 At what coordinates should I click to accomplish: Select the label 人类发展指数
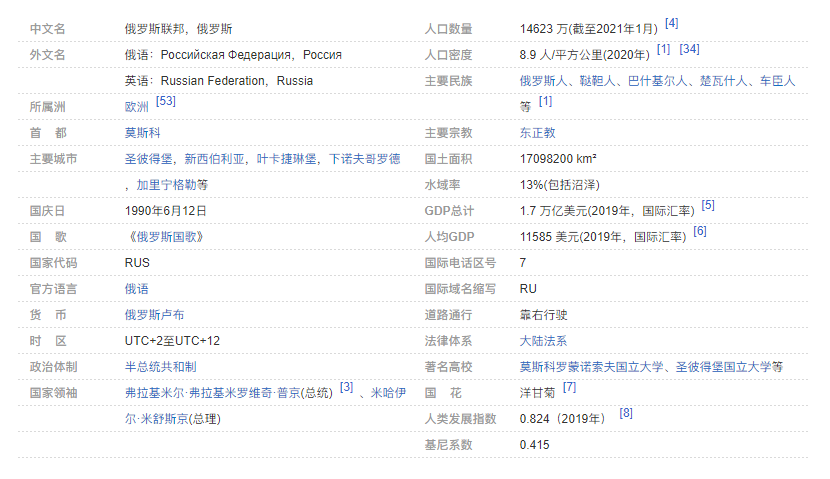point(460,419)
